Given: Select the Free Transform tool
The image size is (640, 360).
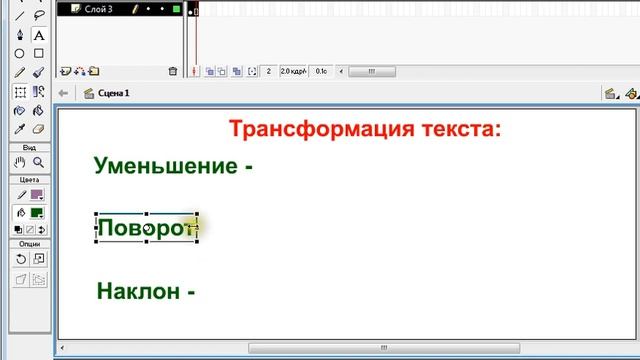Looking at the screenshot, I should (20, 92).
